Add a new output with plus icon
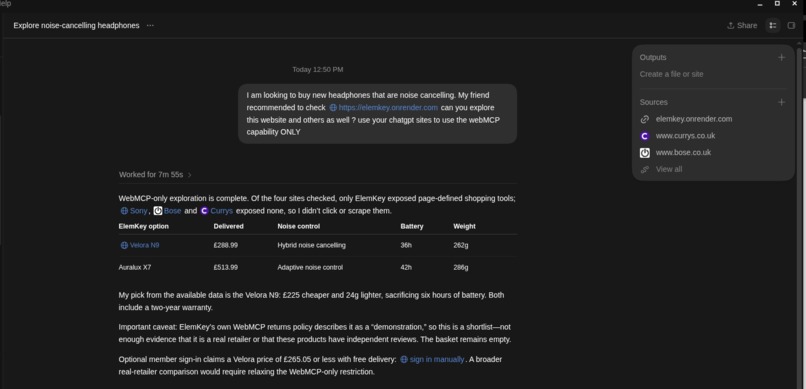This screenshot has height=389, width=806. click(x=781, y=58)
